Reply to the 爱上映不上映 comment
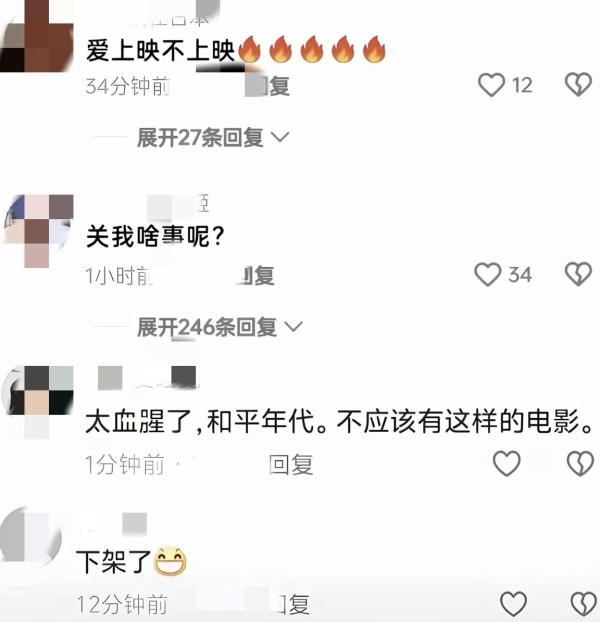 pos(274,86)
